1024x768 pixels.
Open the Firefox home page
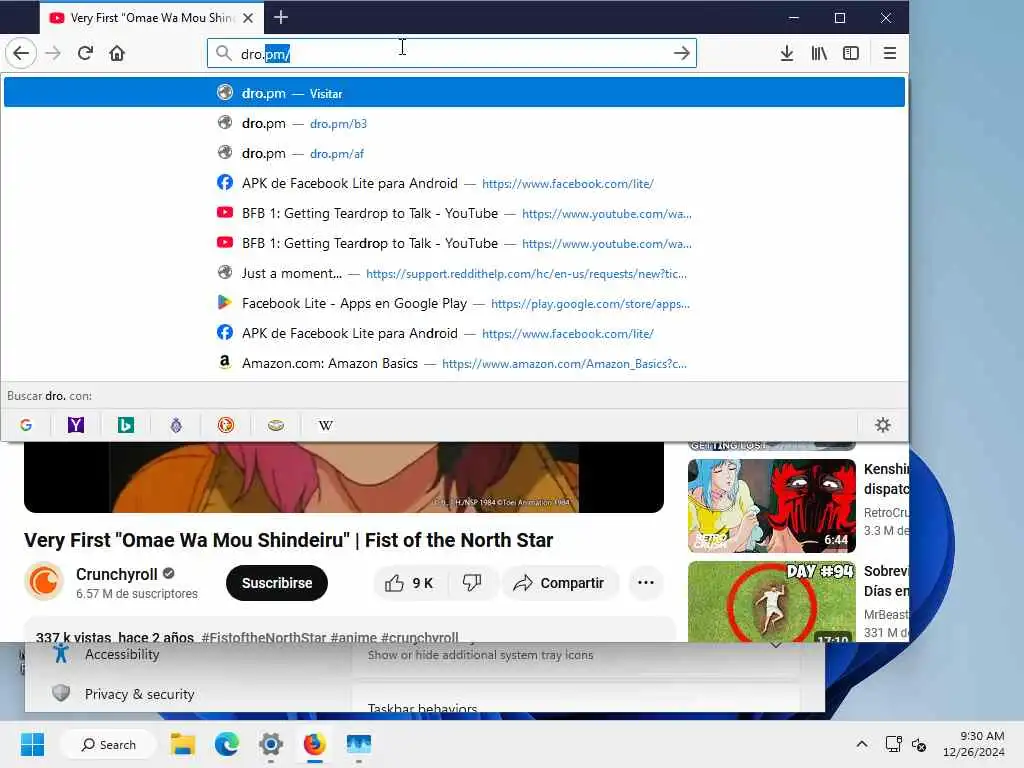click(117, 53)
